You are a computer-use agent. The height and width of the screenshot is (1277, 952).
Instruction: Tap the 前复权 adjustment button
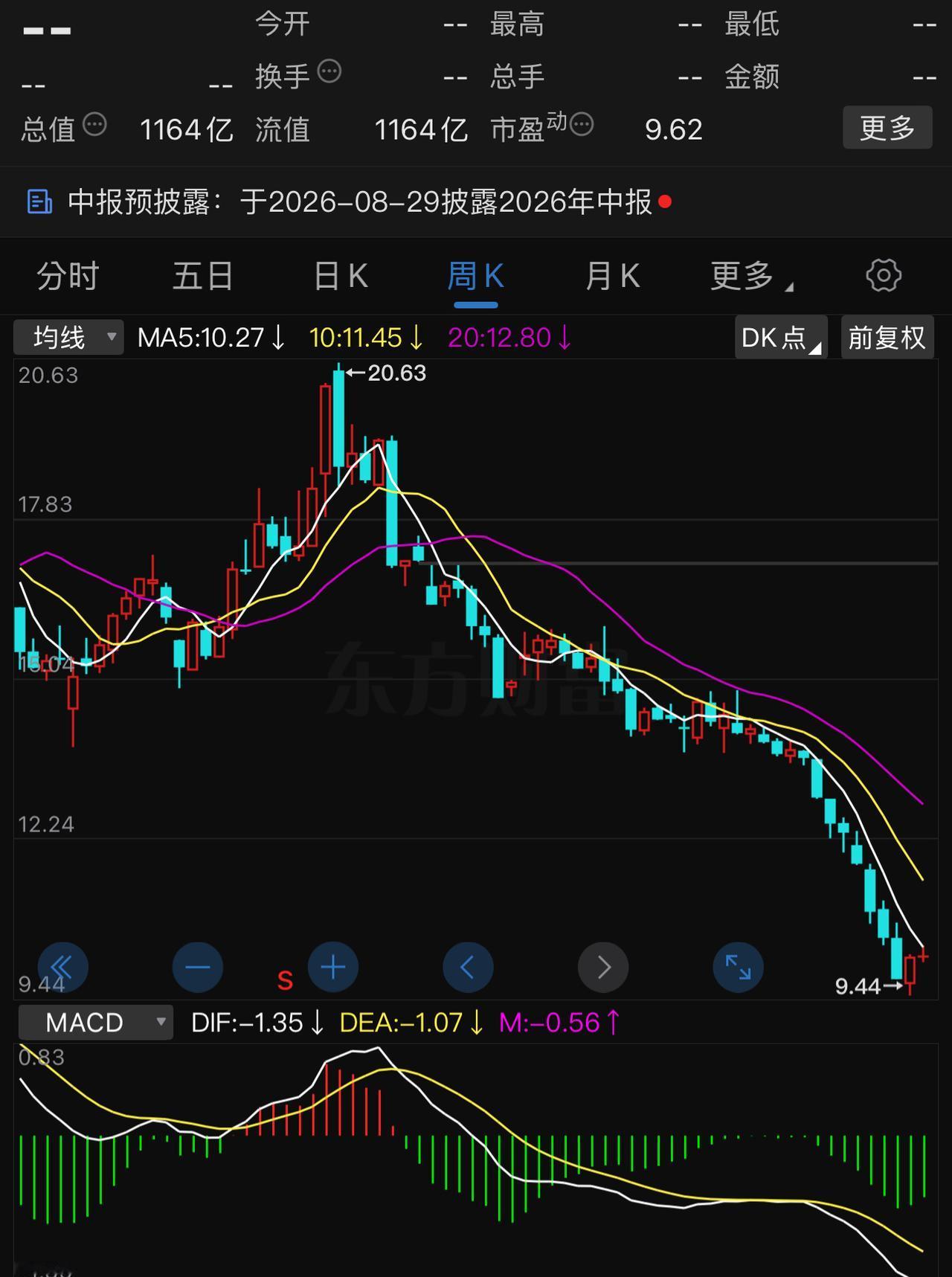pyautogui.click(x=887, y=337)
